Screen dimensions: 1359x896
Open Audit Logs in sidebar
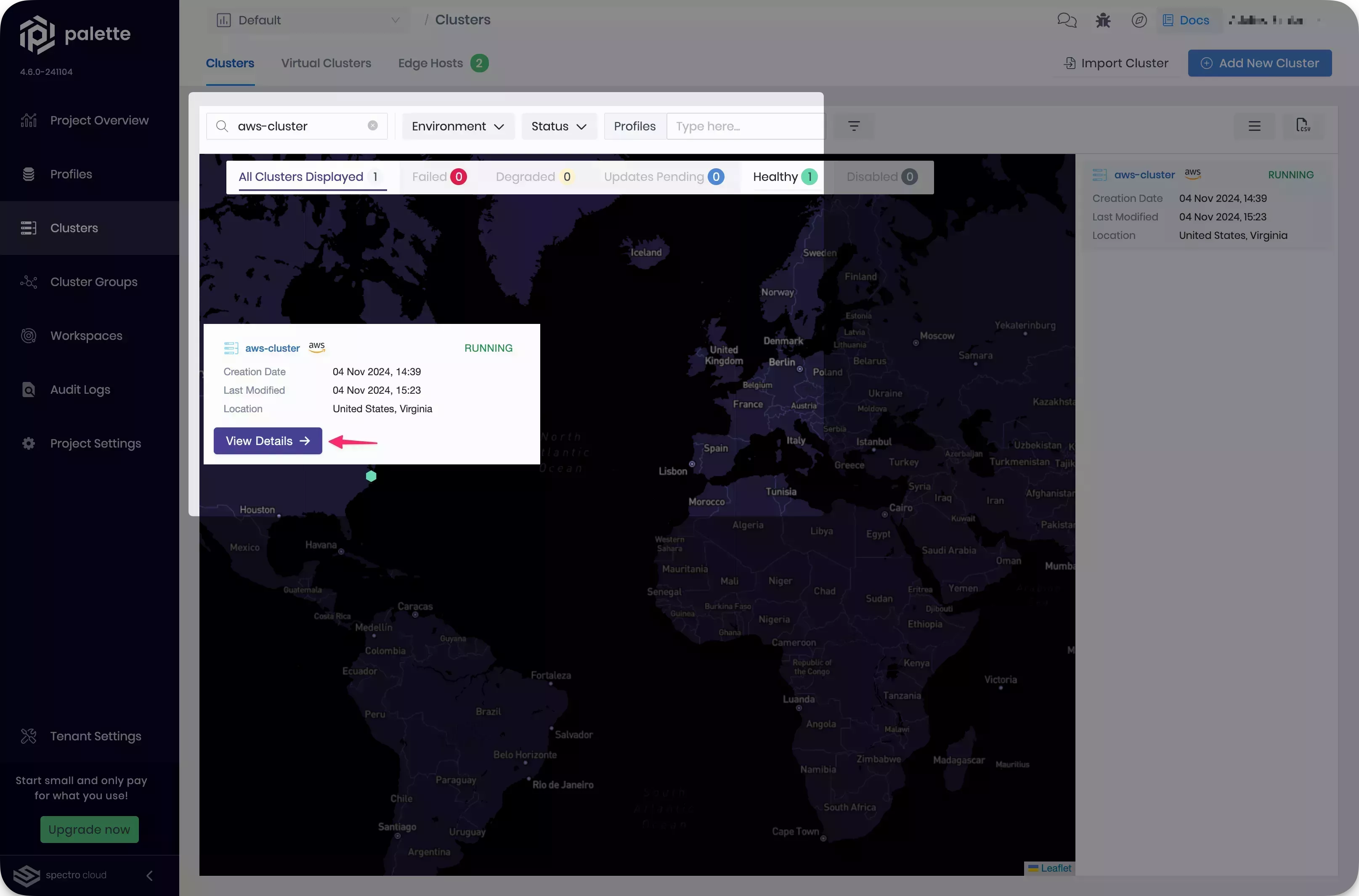tap(89, 389)
